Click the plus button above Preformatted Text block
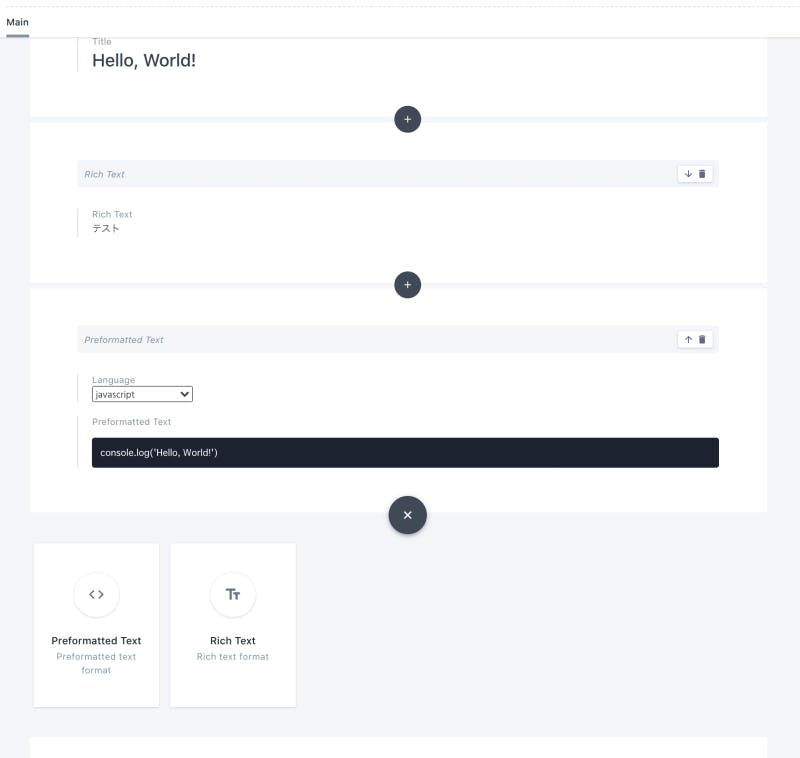800x758 pixels. click(x=407, y=285)
